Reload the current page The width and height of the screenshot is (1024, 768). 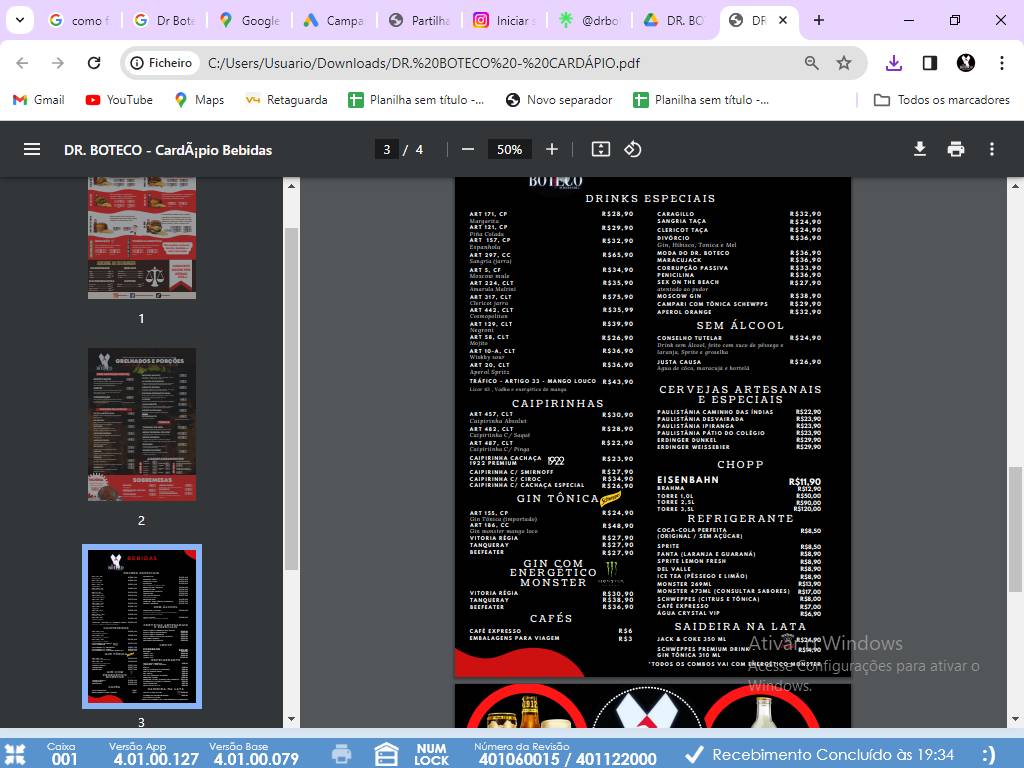click(94, 63)
